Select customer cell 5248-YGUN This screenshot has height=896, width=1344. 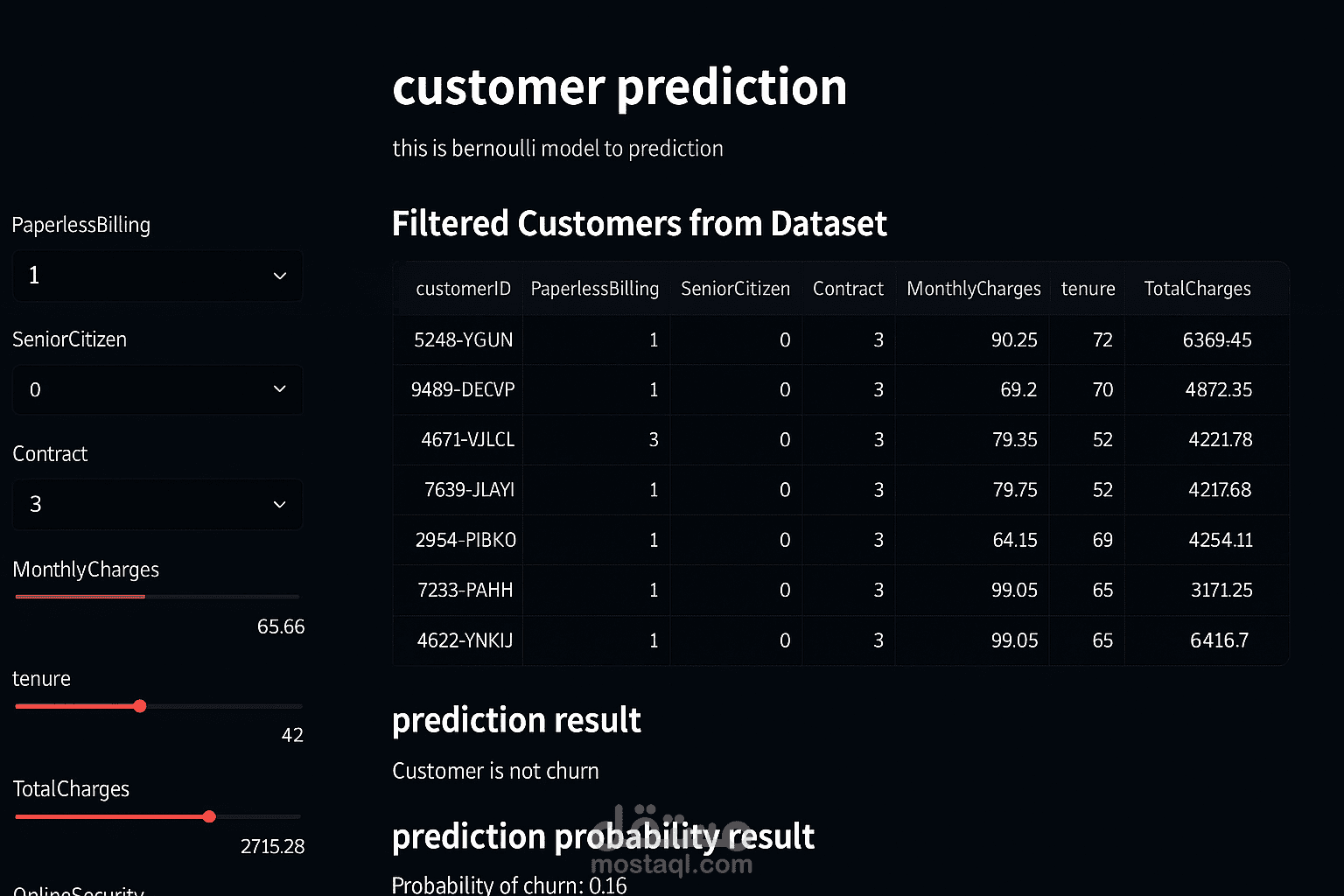coord(463,339)
